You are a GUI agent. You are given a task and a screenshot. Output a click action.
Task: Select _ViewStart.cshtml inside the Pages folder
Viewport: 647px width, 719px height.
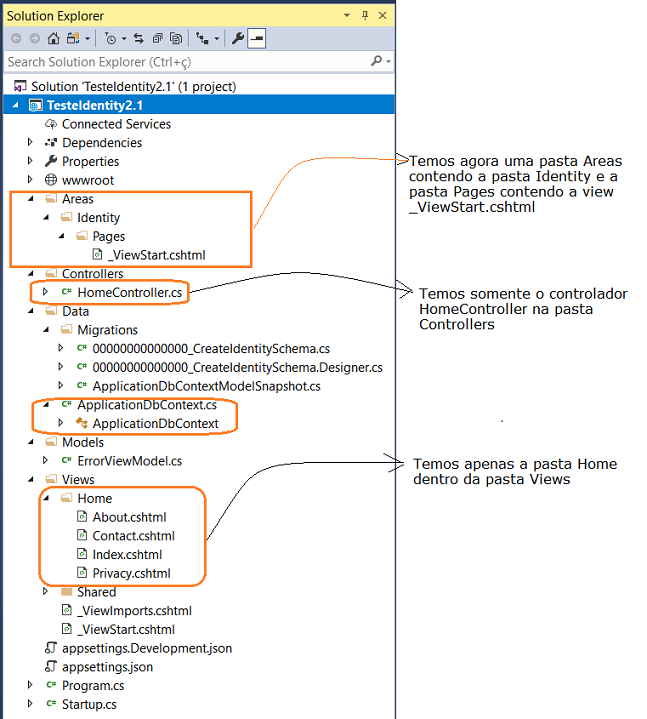(156, 255)
